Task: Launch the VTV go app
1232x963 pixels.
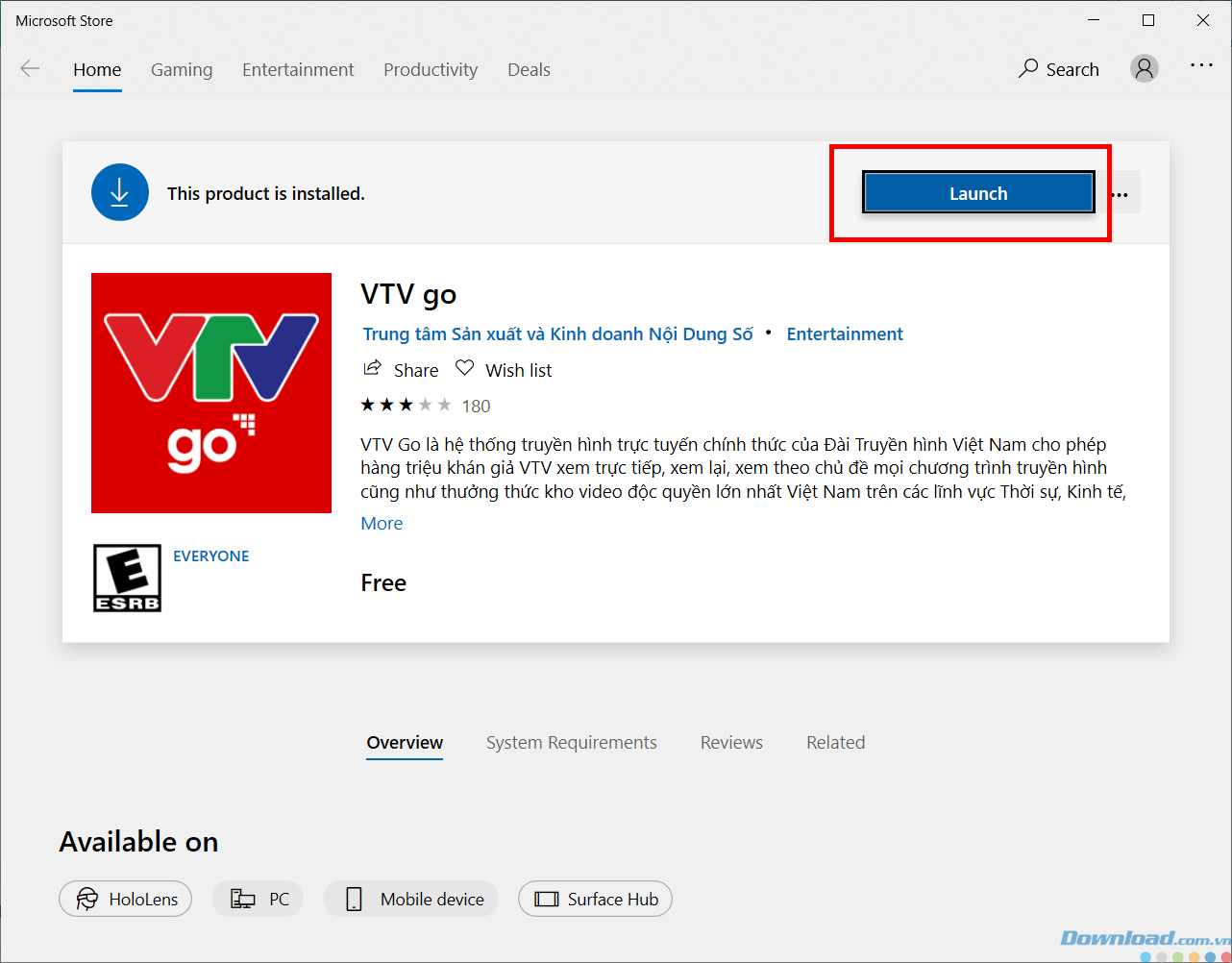Action: [x=978, y=193]
